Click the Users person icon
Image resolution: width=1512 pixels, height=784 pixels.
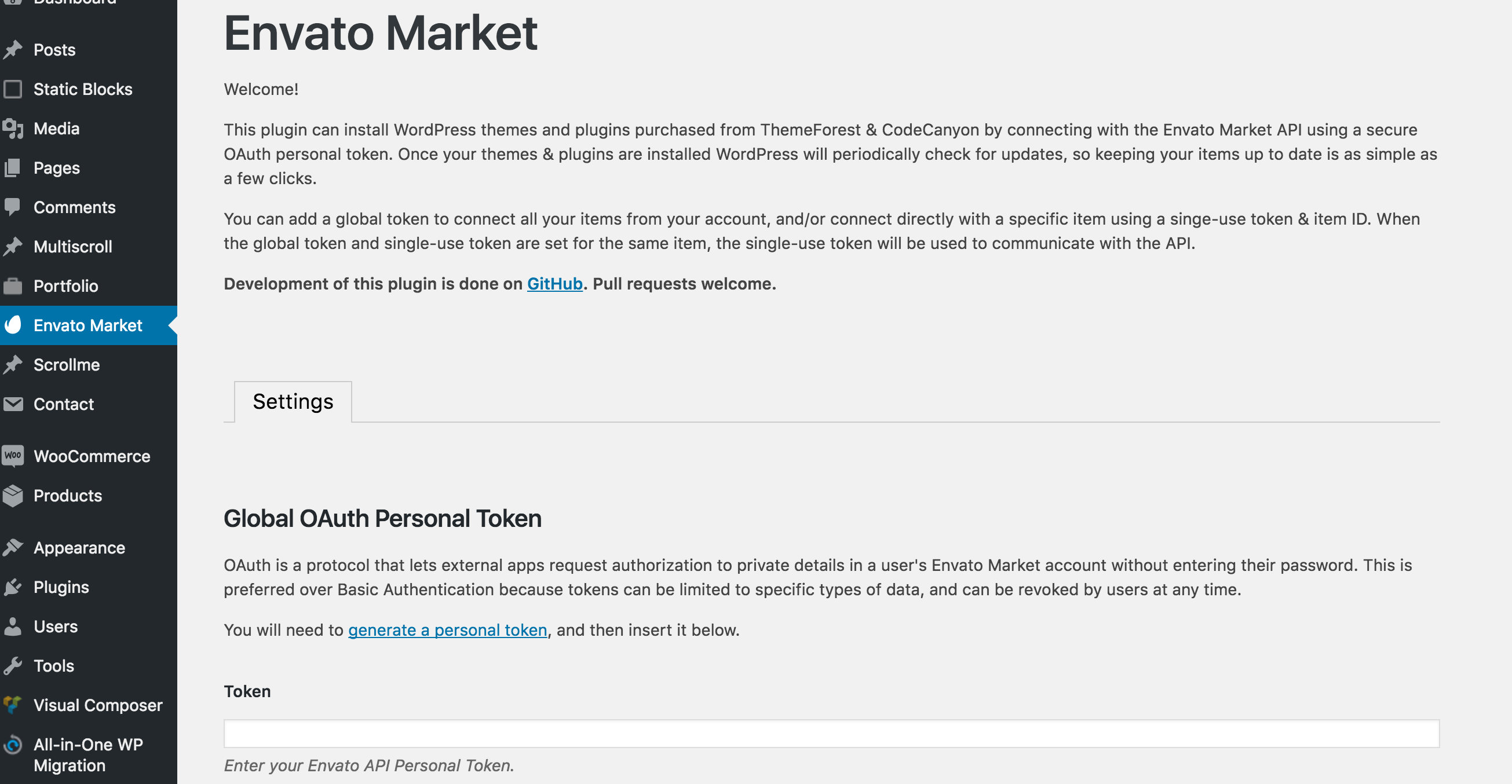(x=12, y=626)
